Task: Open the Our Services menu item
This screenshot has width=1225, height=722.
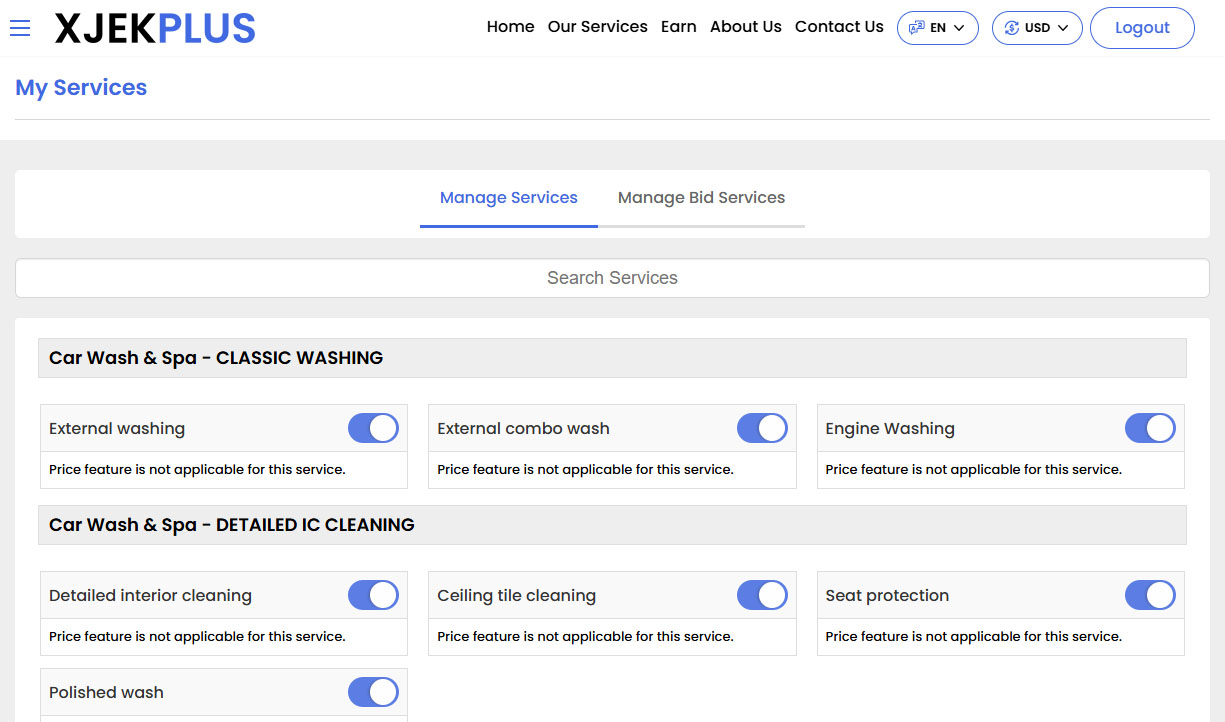Action: pyautogui.click(x=597, y=27)
